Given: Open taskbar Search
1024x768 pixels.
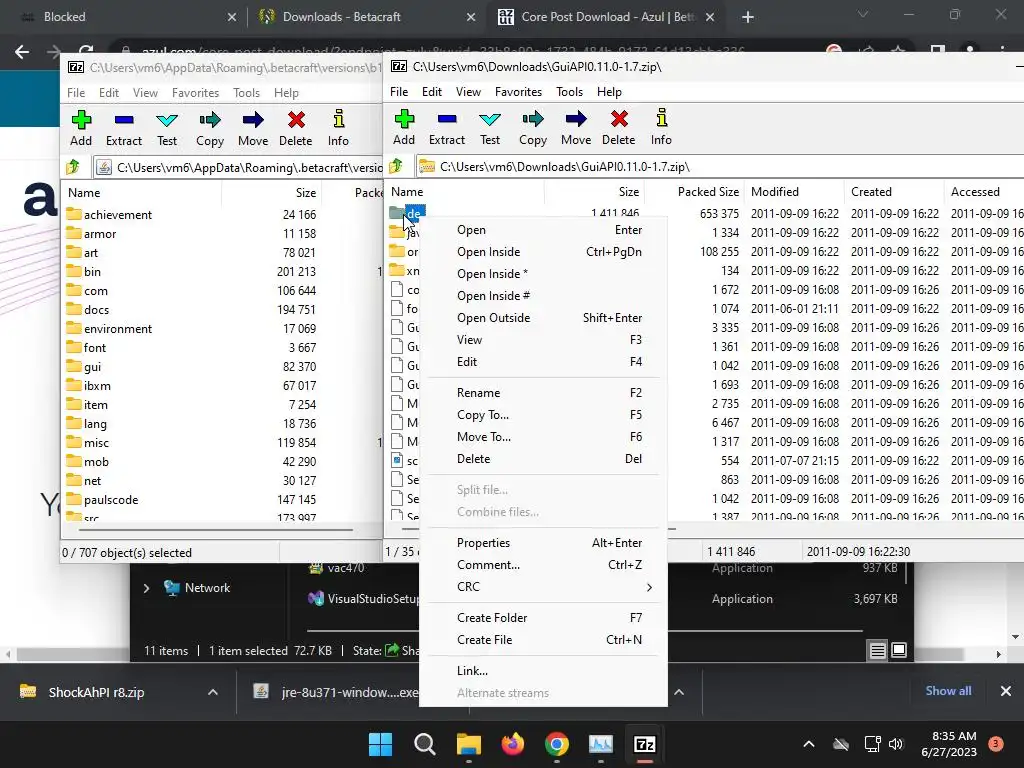Looking at the screenshot, I should (x=424, y=744).
